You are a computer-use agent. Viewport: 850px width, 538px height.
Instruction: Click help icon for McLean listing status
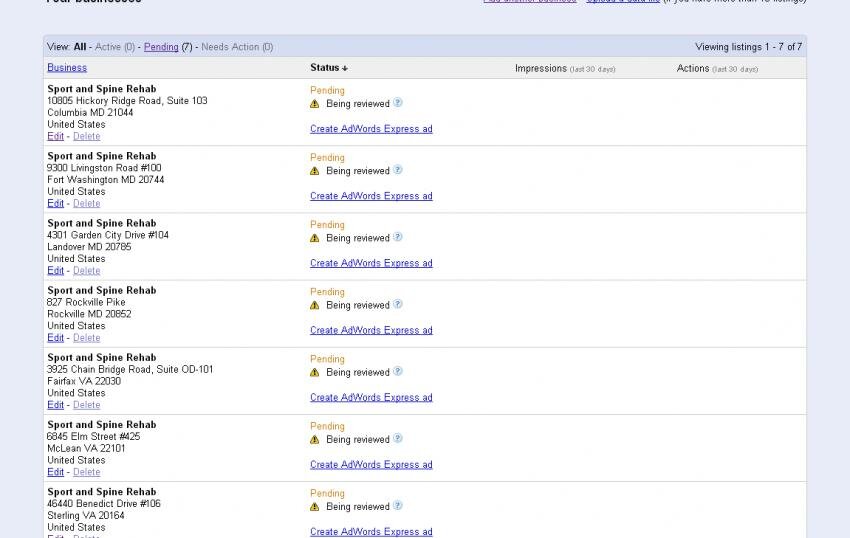pos(397,439)
